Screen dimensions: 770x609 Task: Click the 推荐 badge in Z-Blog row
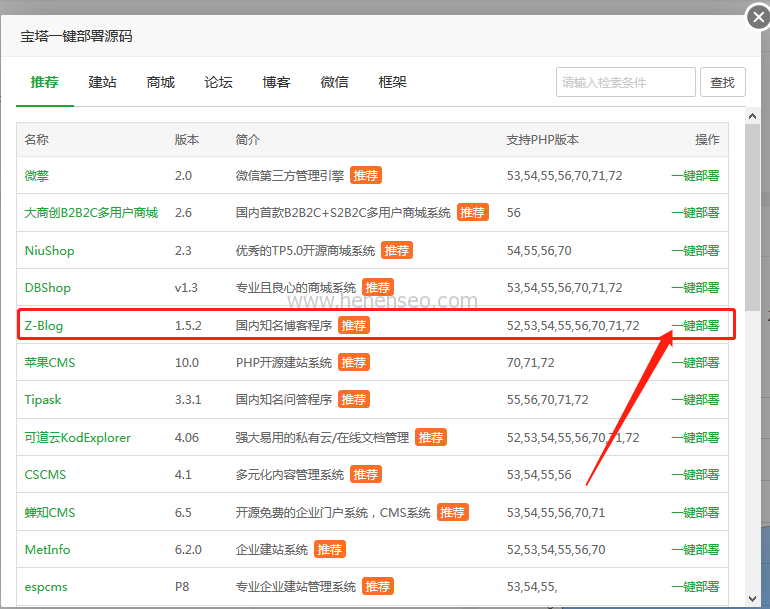click(354, 326)
